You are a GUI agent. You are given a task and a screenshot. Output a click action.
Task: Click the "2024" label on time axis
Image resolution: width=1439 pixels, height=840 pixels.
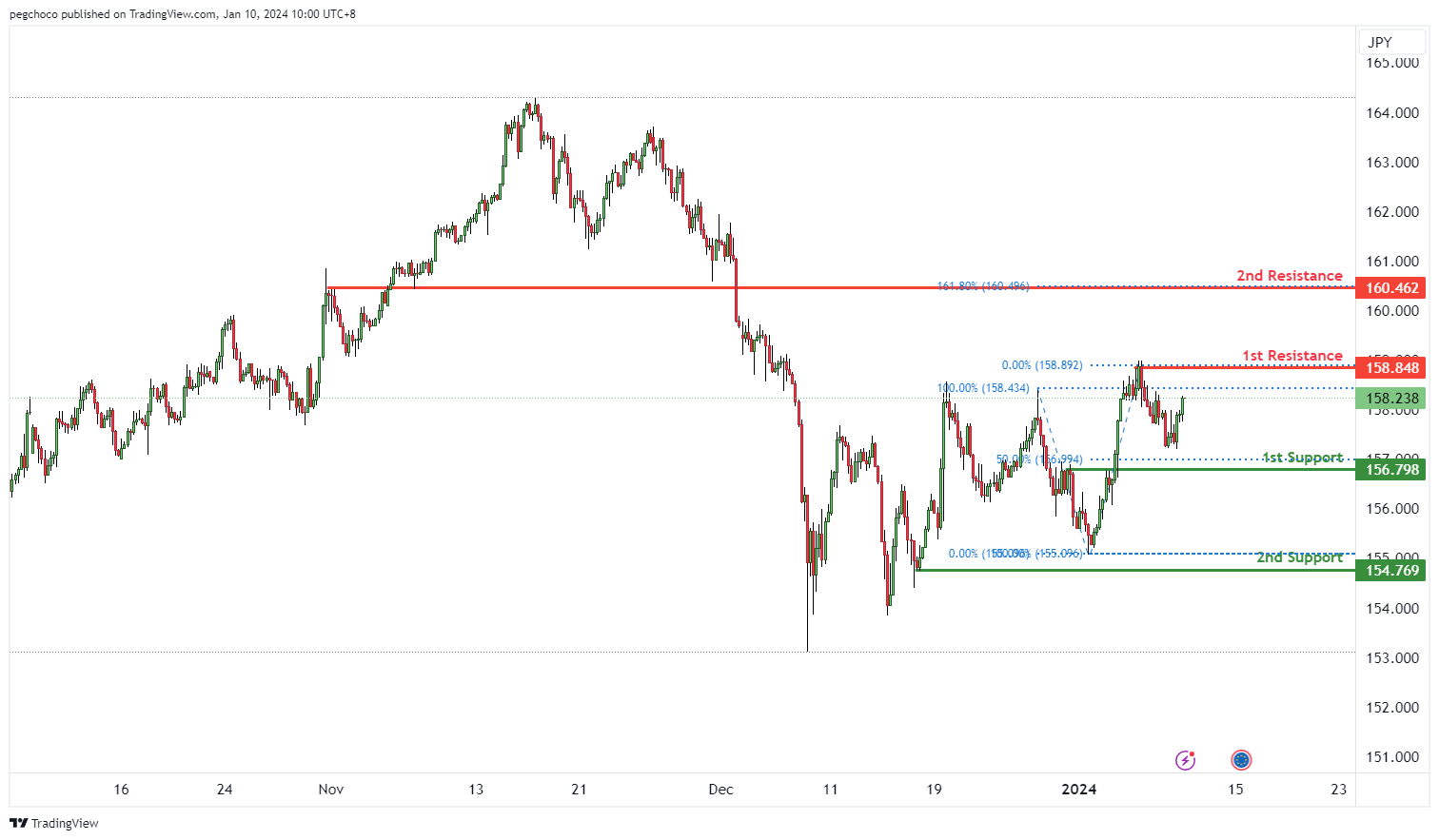1079,790
